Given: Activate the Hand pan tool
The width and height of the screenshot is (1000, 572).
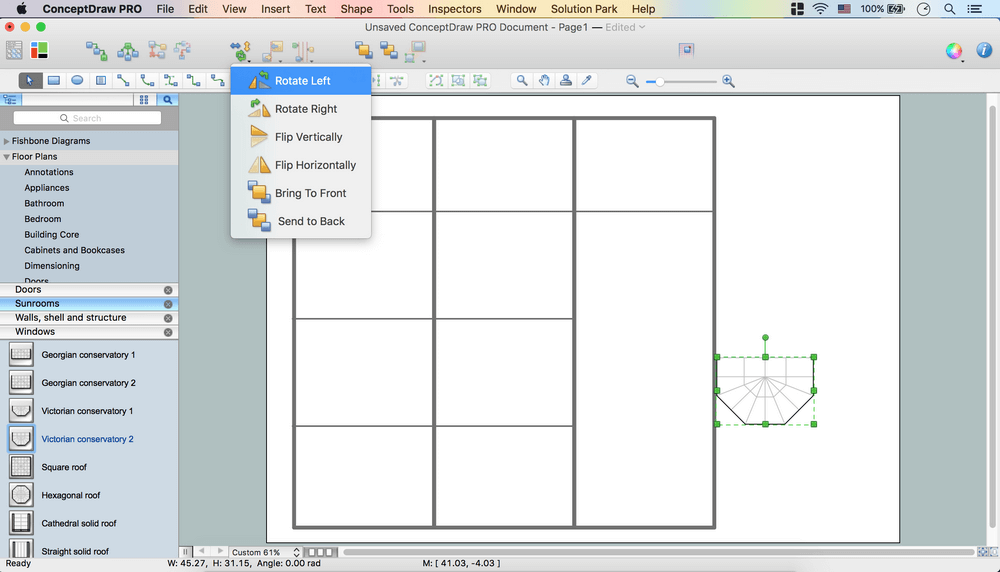Looking at the screenshot, I should point(544,81).
